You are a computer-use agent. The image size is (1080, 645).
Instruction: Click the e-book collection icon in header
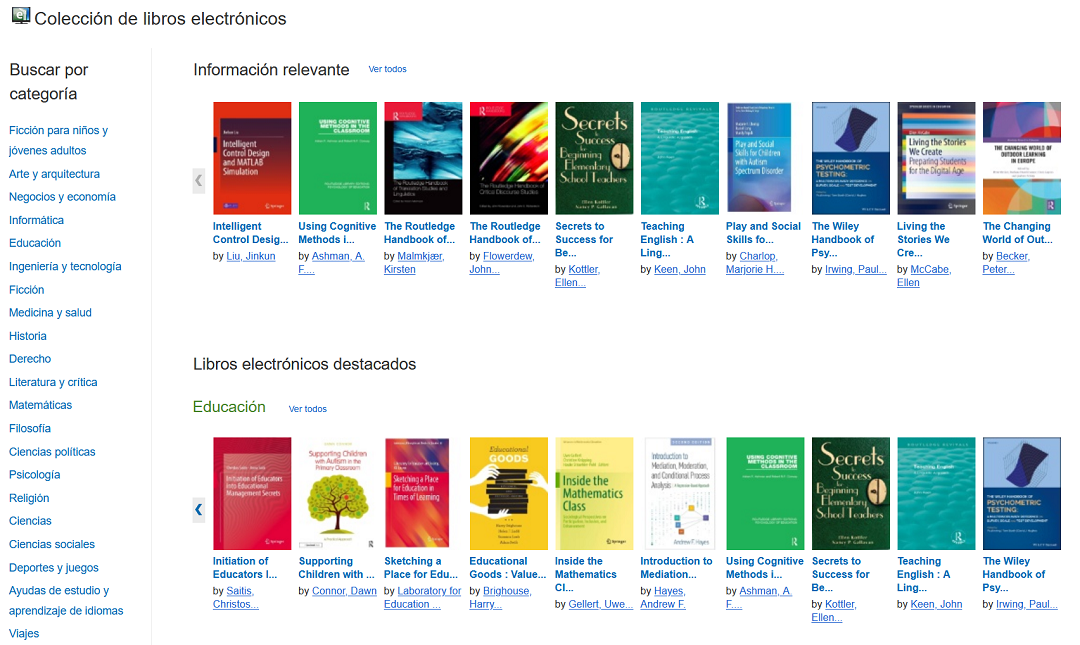pyautogui.click(x=21, y=16)
